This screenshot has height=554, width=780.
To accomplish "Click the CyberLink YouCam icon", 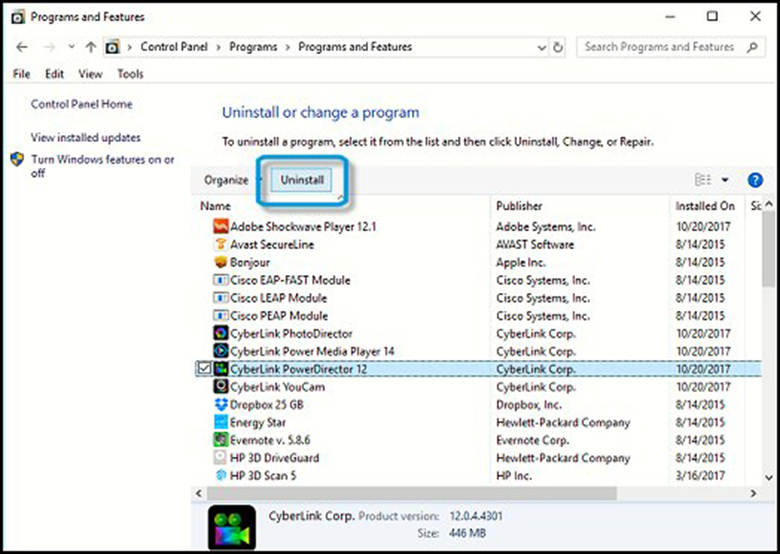I will pos(221,386).
